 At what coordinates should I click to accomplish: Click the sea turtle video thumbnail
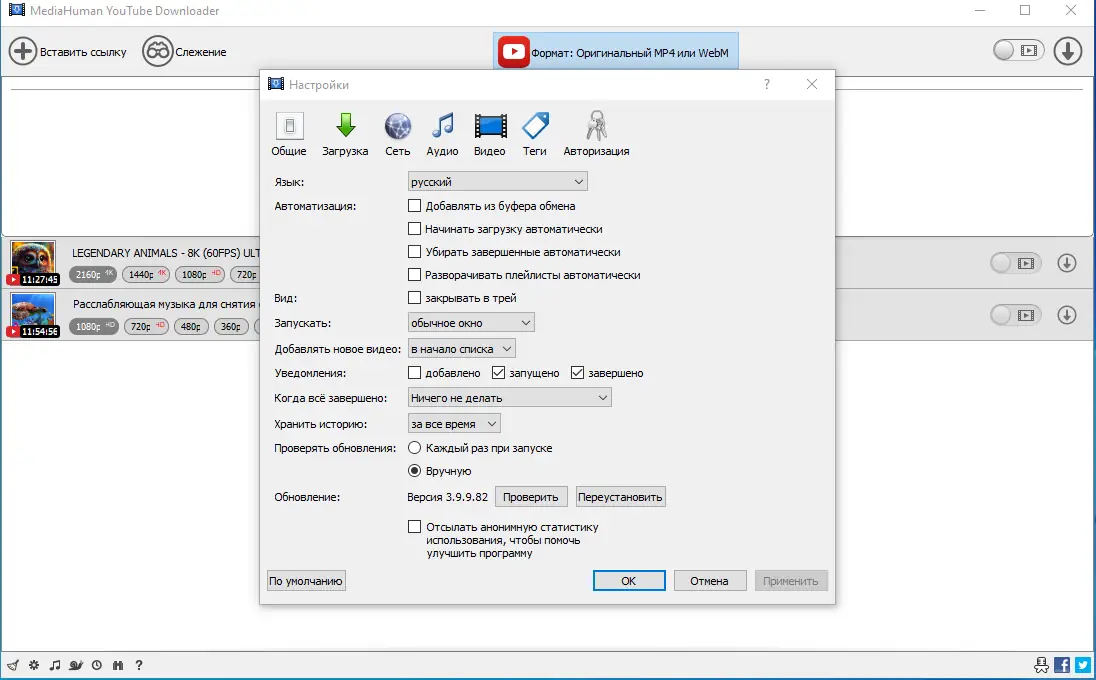click(x=33, y=314)
